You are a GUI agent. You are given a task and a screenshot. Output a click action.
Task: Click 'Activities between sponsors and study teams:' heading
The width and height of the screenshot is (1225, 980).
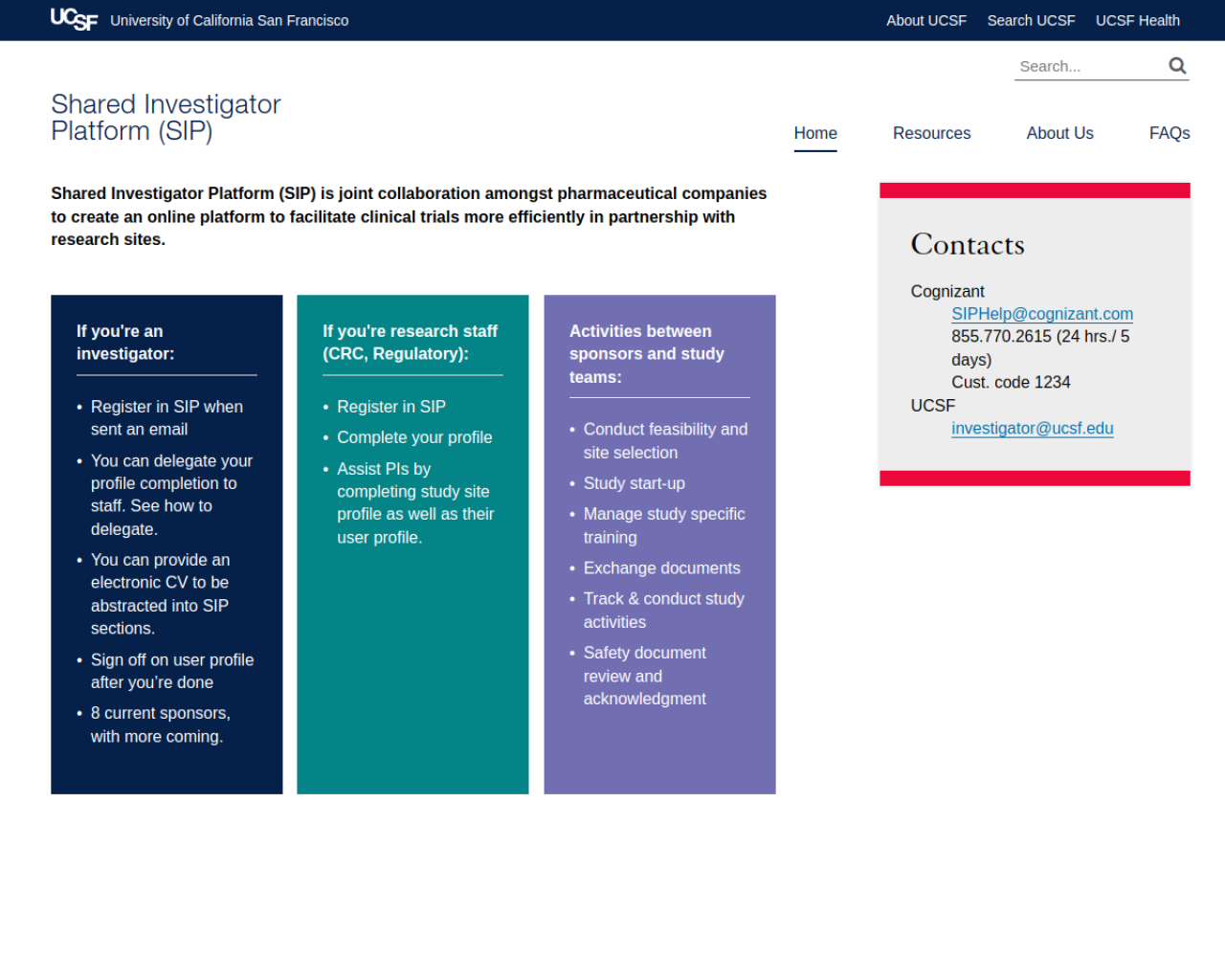647,354
